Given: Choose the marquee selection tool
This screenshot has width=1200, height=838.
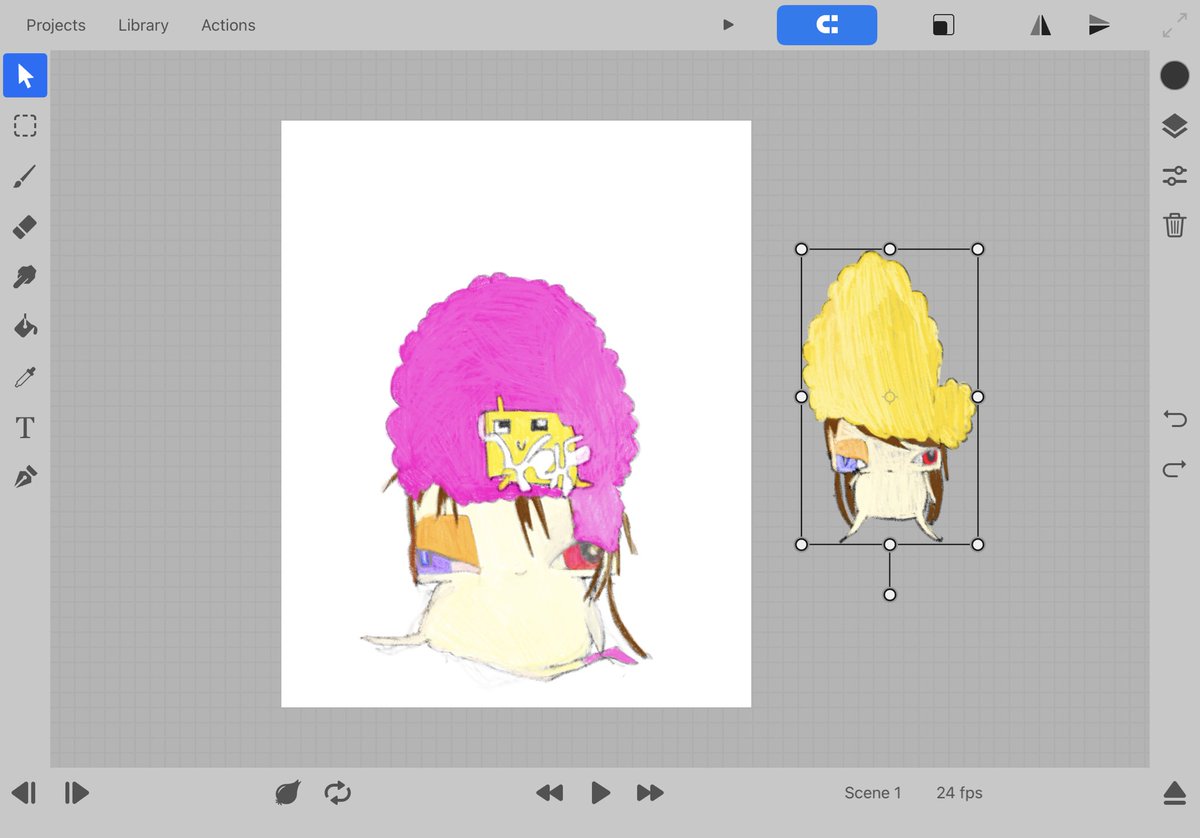Looking at the screenshot, I should tap(25, 126).
